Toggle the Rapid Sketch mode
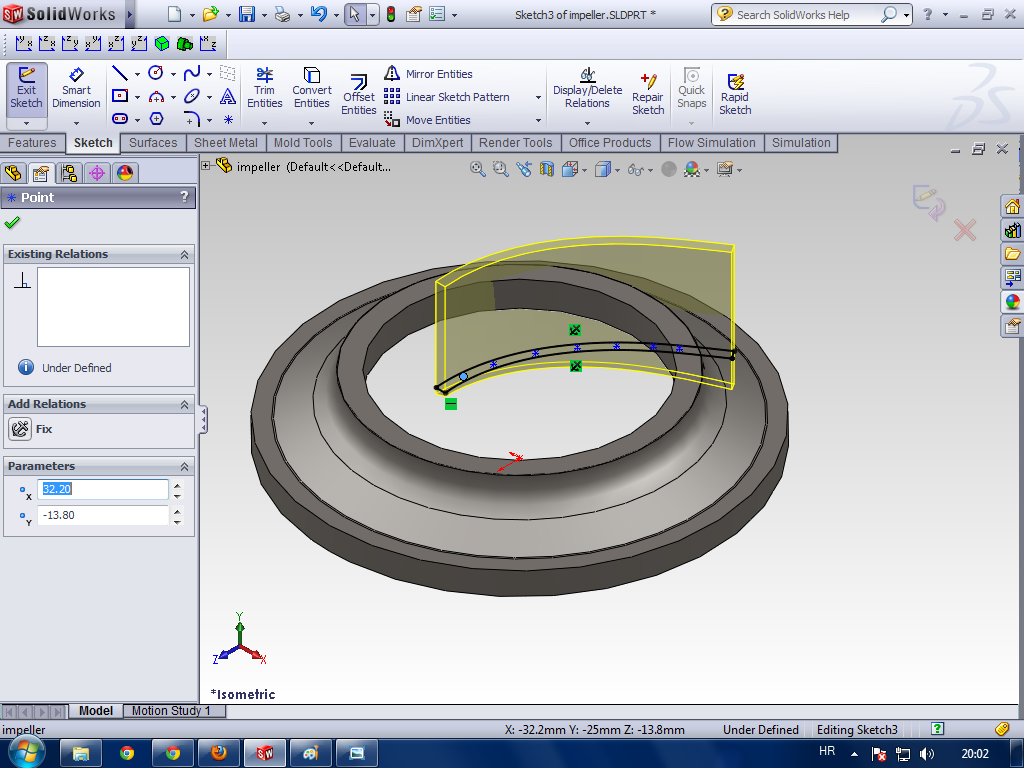 coord(735,94)
